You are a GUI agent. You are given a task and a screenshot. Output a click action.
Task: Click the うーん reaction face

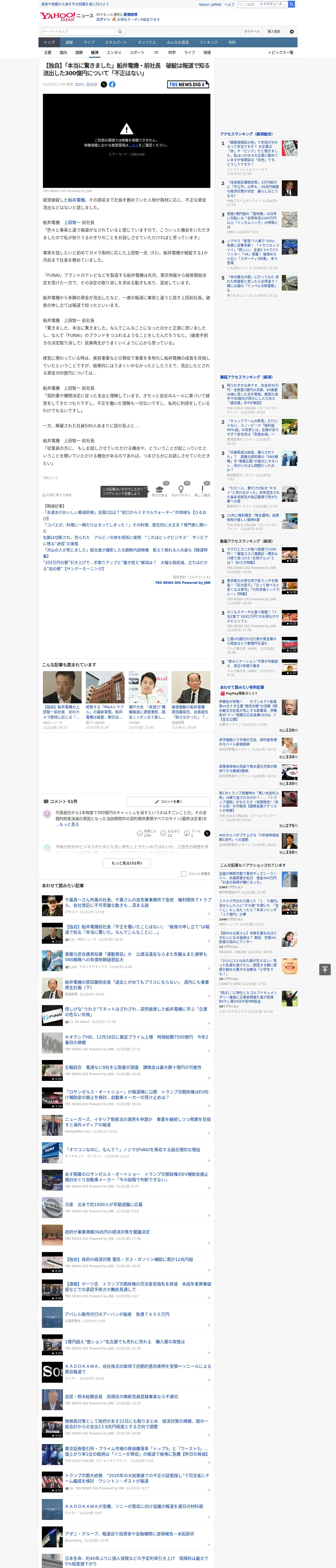187,833
